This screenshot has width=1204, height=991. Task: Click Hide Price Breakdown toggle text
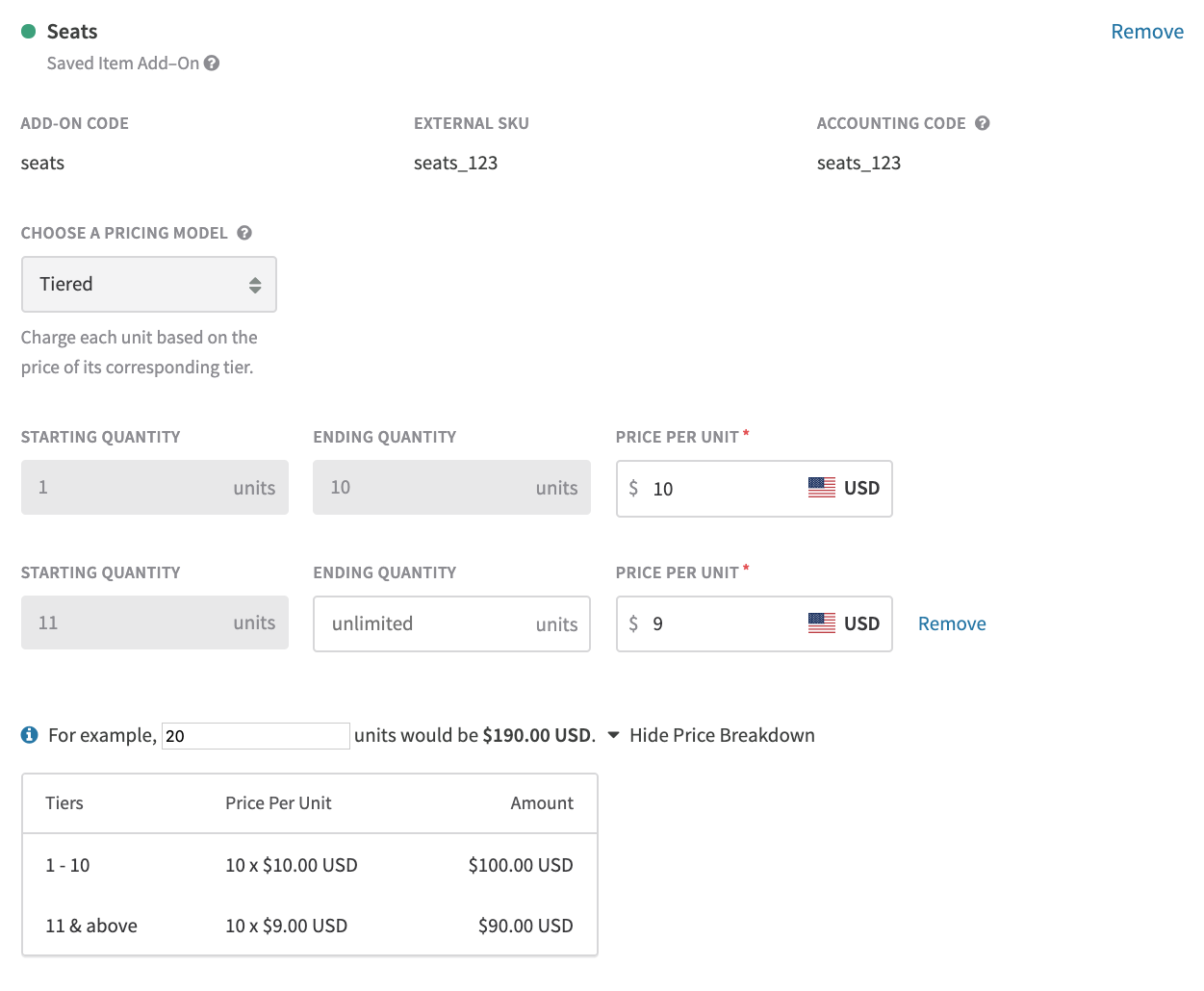(x=722, y=735)
